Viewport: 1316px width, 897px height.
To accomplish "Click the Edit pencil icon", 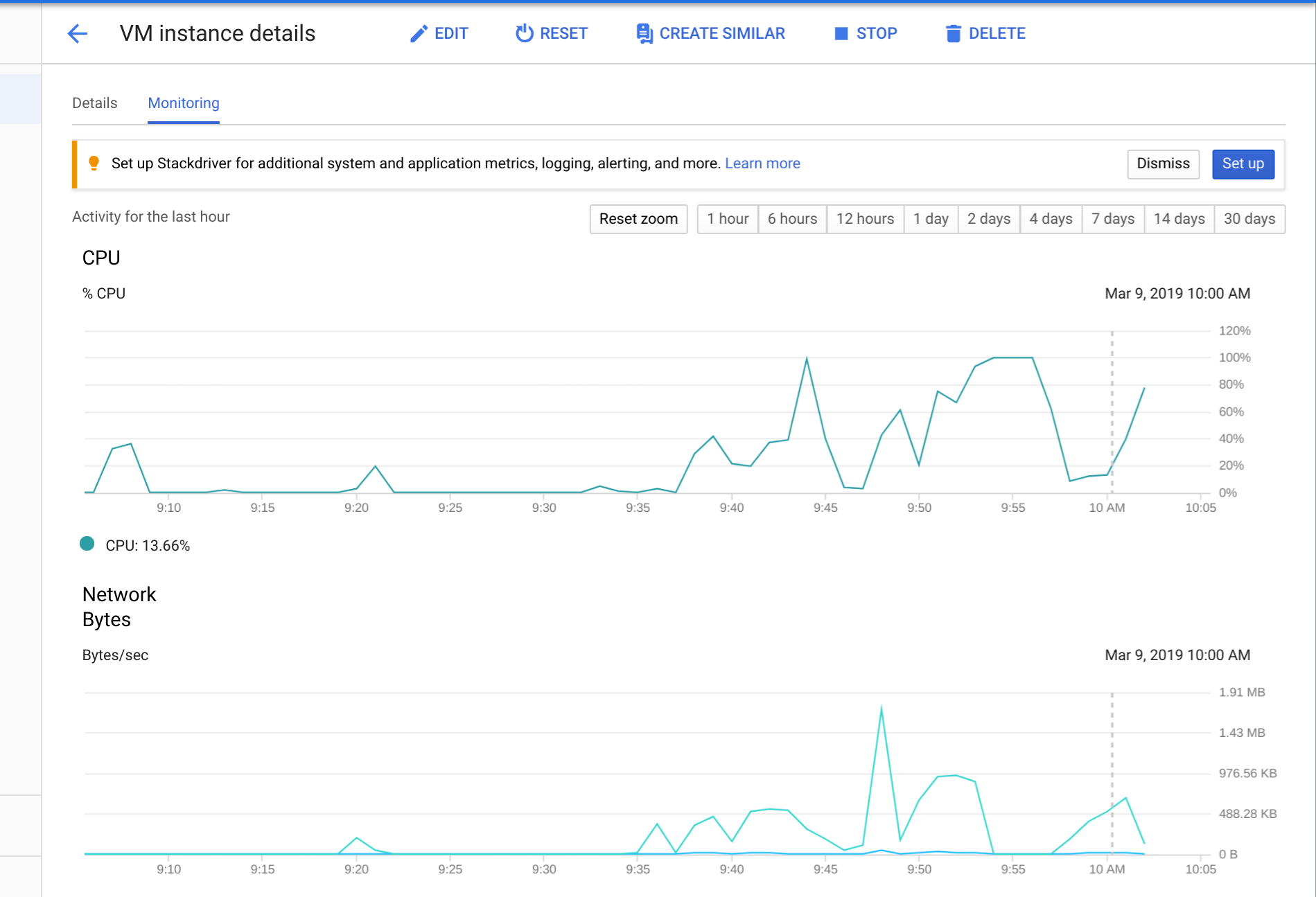I will click(x=419, y=33).
